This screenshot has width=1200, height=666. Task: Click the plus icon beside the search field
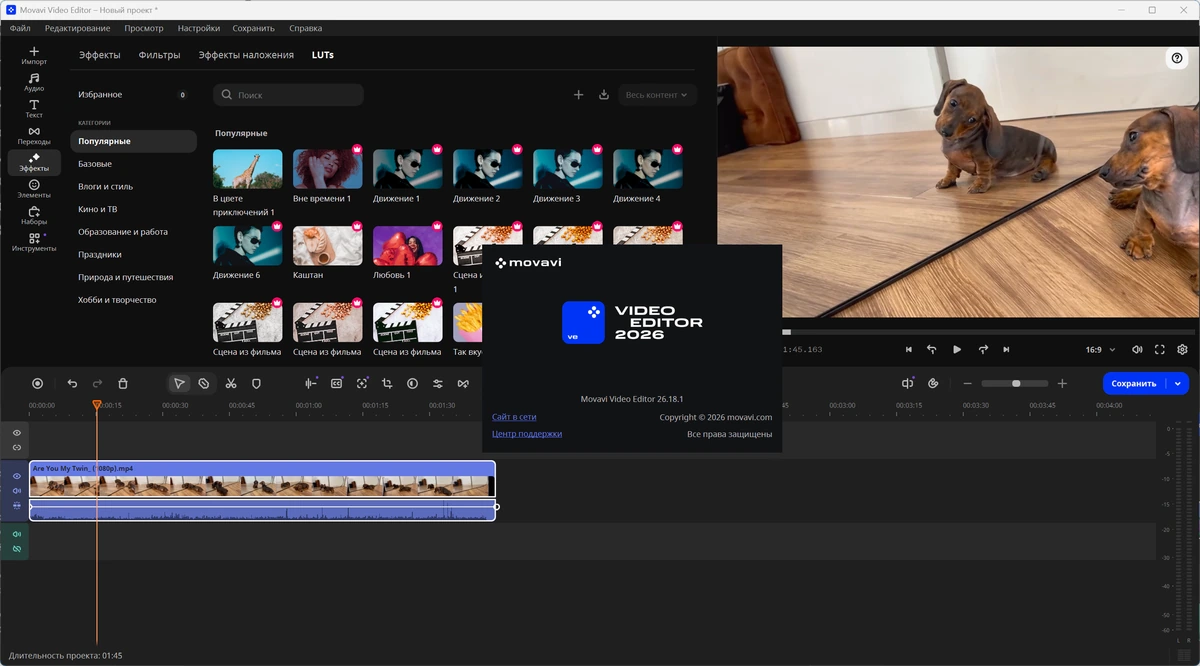click(x=578, y=95)
